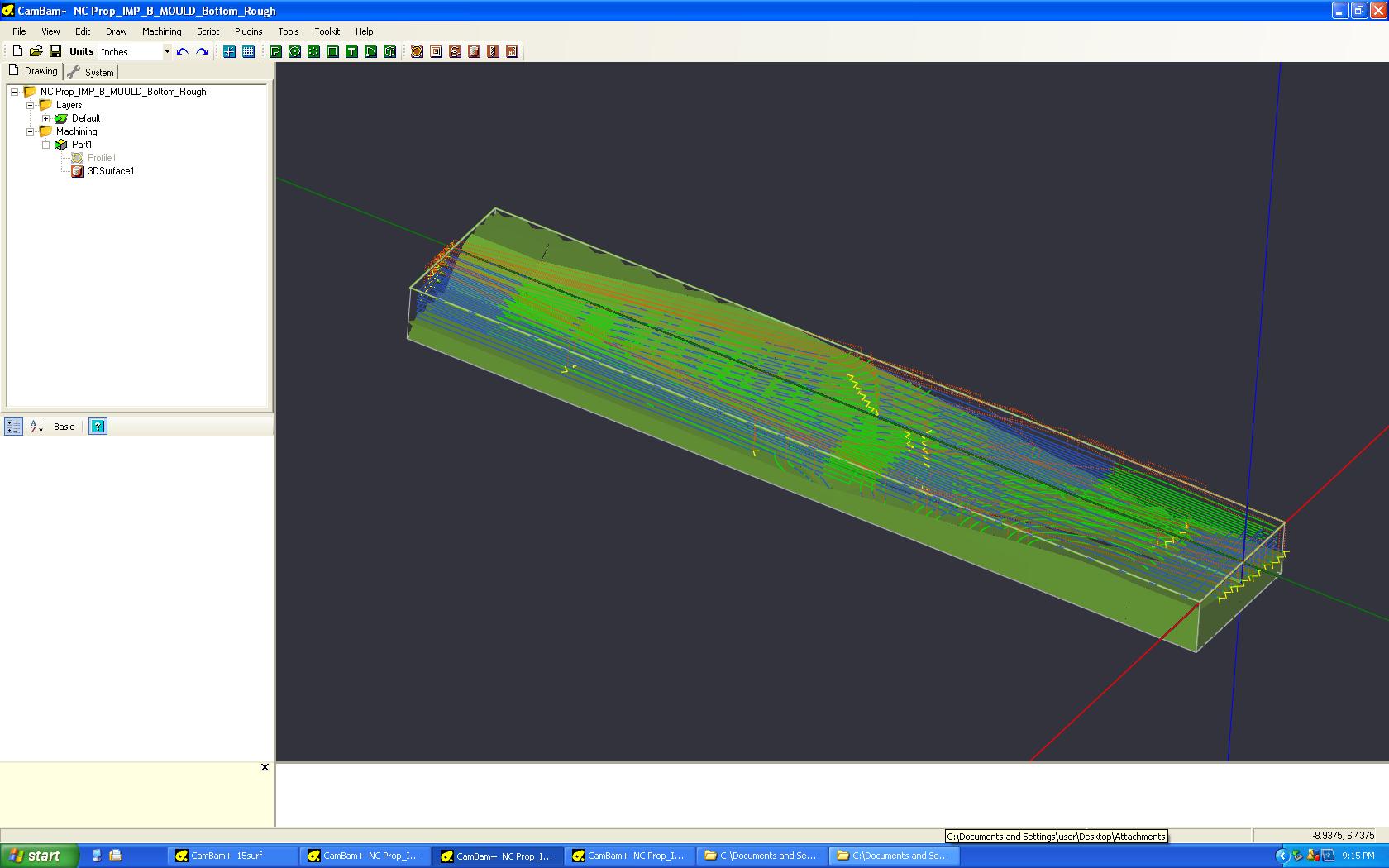Open the Help menu
The height and width of the screenshot is (868, 1389).
pos(364,31)
